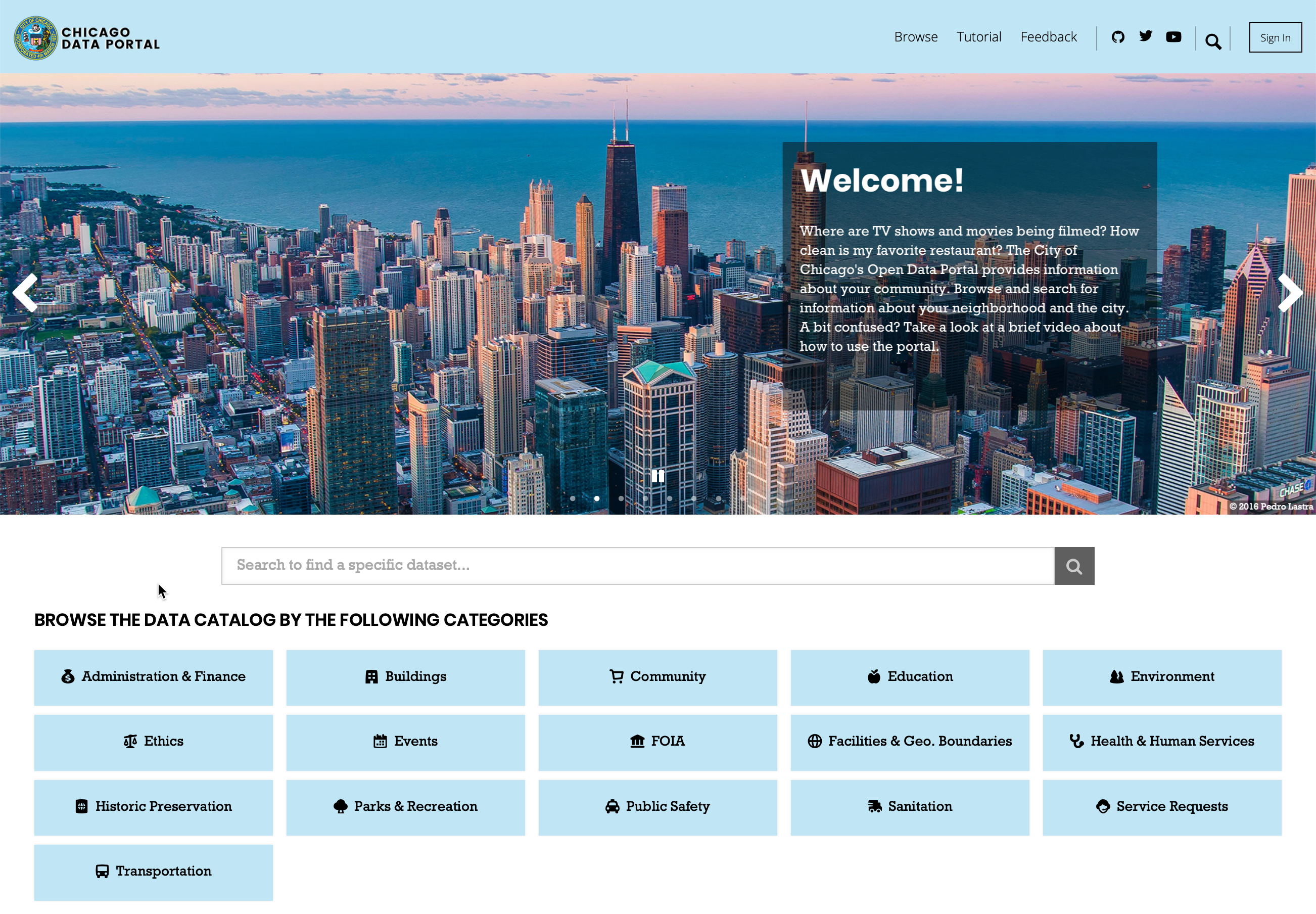The image size is (1316, 914).
Task: Open the GitHub icon link in header
Action: click(x=1117, y=37)
